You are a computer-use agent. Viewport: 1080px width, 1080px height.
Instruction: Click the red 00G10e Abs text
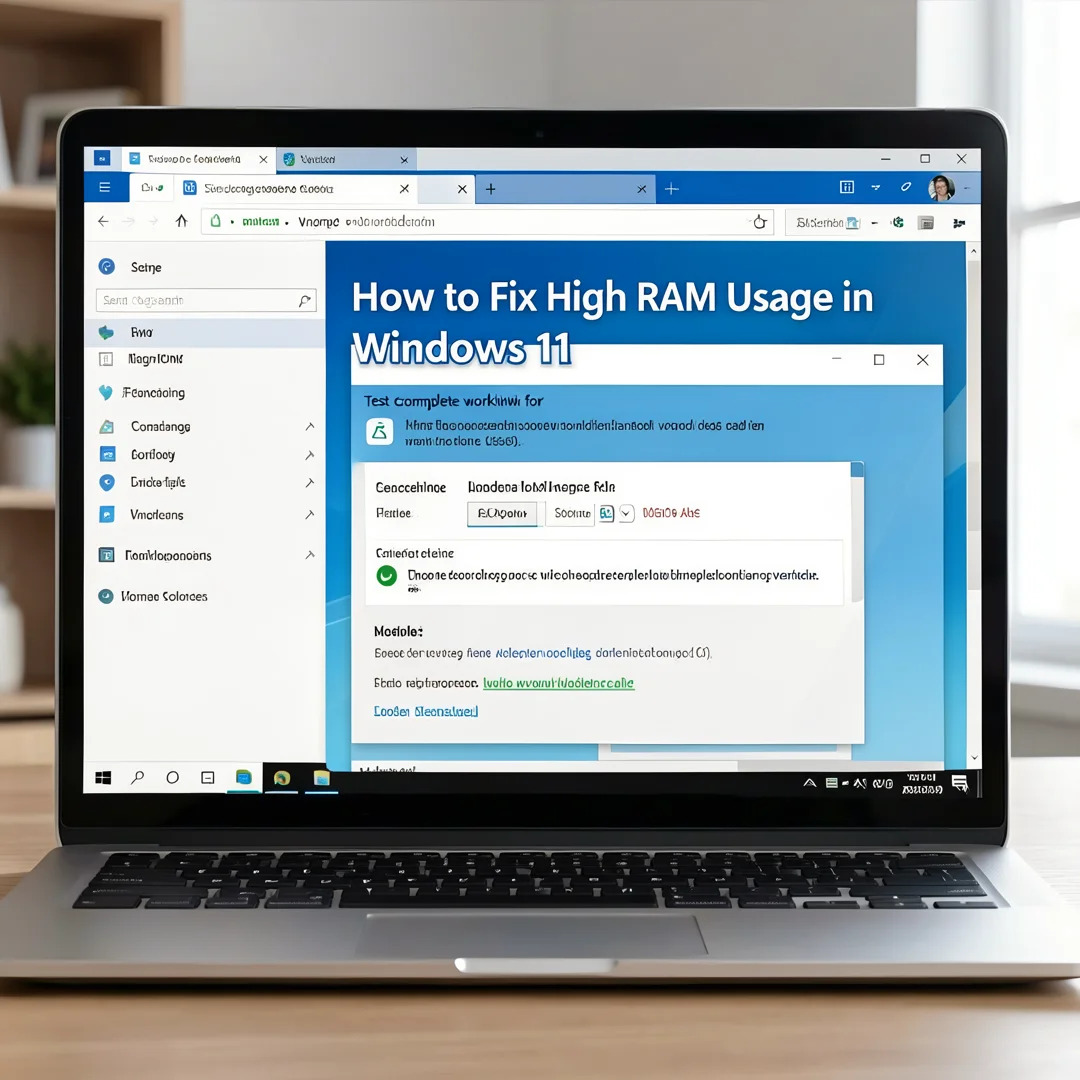pos(671,513)
